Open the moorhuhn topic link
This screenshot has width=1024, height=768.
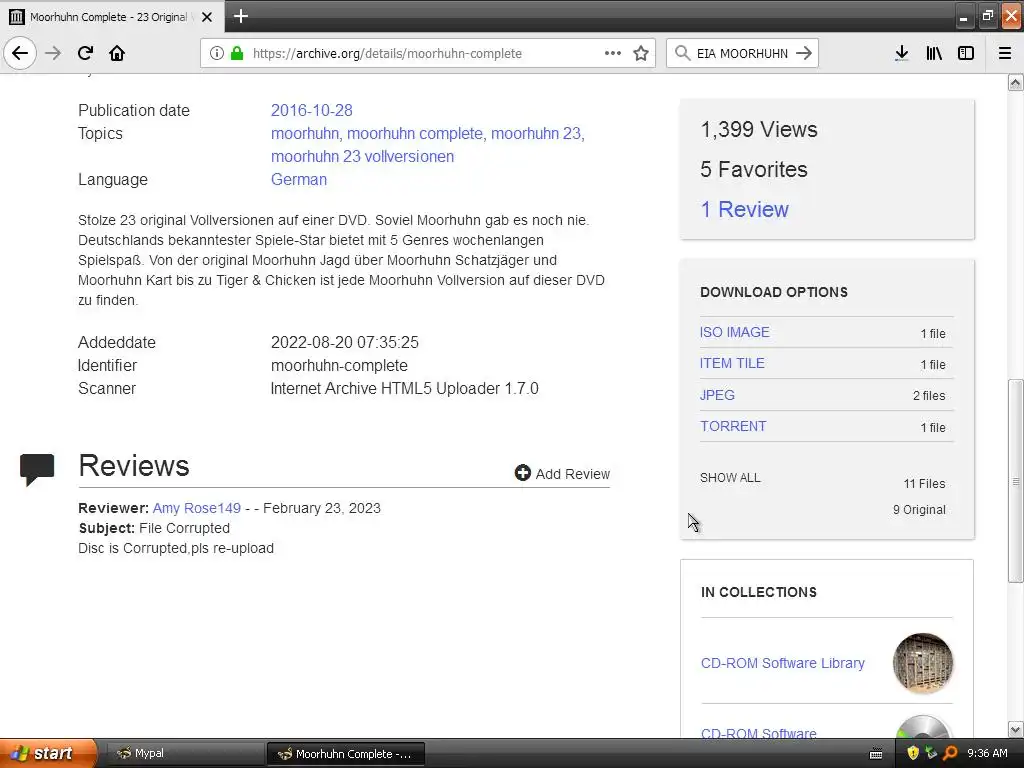pyautogui.click(x=304, y=133)
